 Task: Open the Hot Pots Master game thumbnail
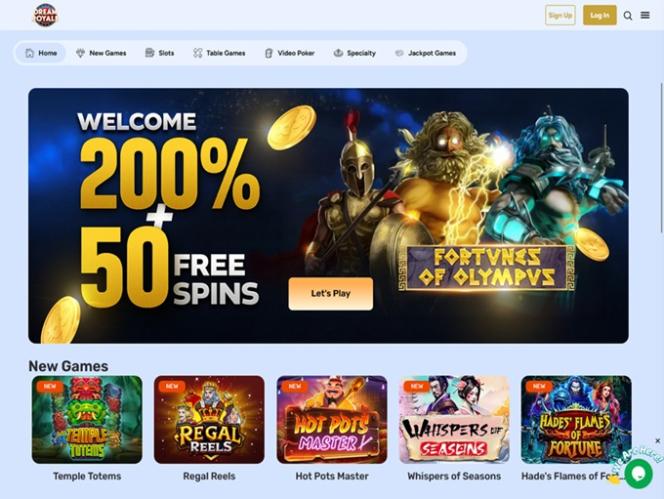tap(332, 419)
